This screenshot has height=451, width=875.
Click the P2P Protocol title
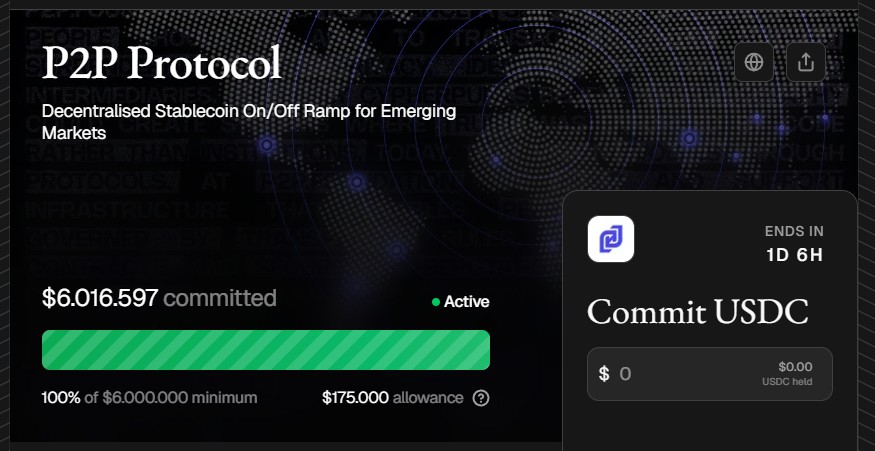(x=162, y=65)
